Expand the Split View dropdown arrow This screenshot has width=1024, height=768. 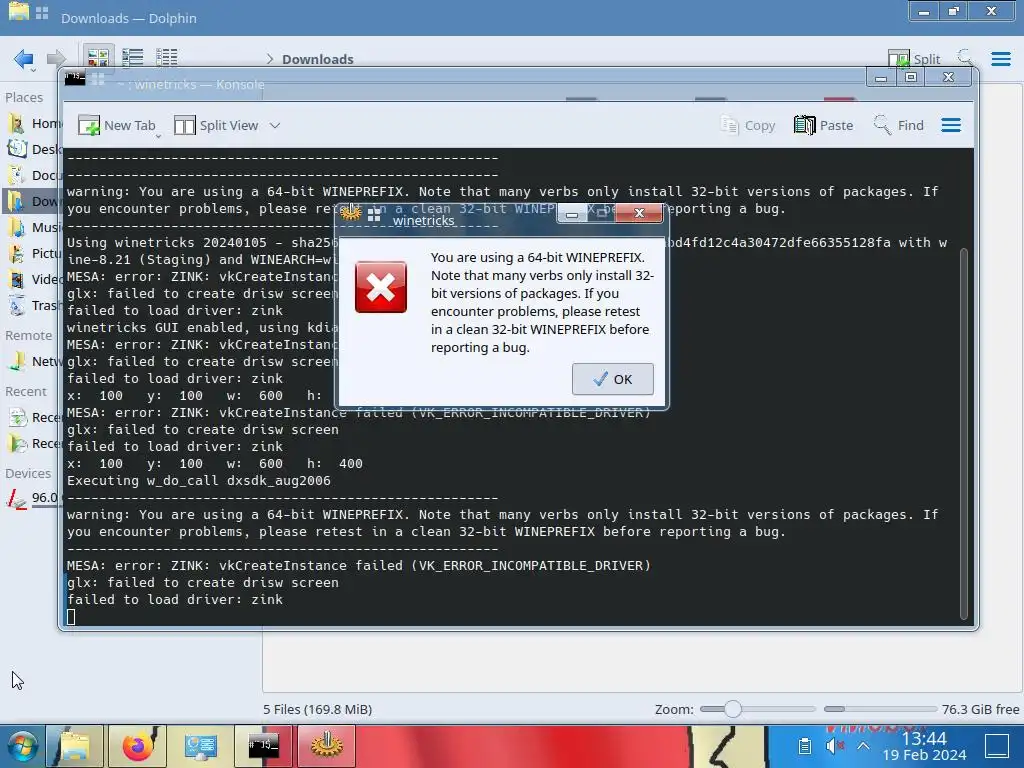[275, 125]
